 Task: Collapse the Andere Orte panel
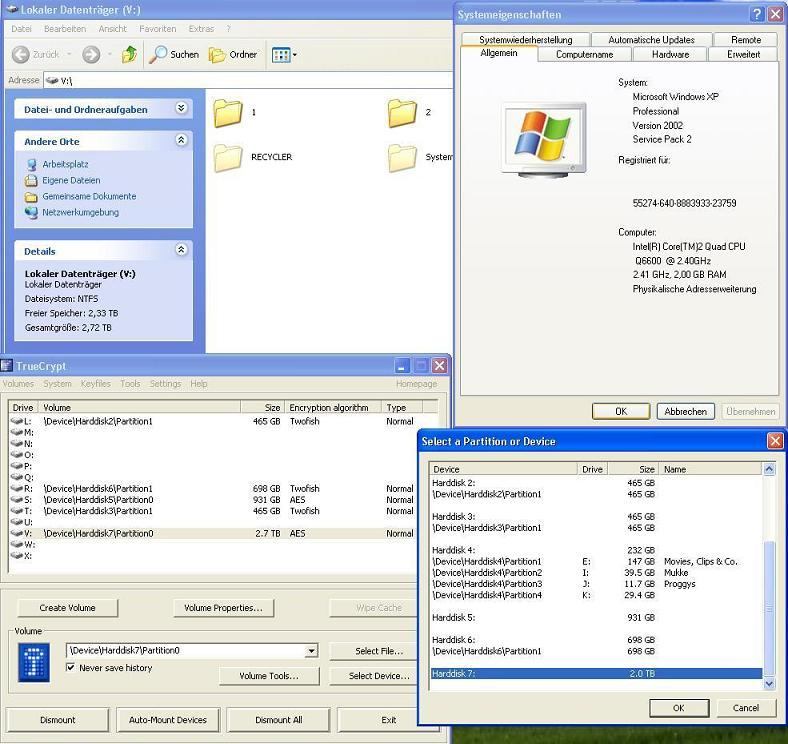coord(181,140)
